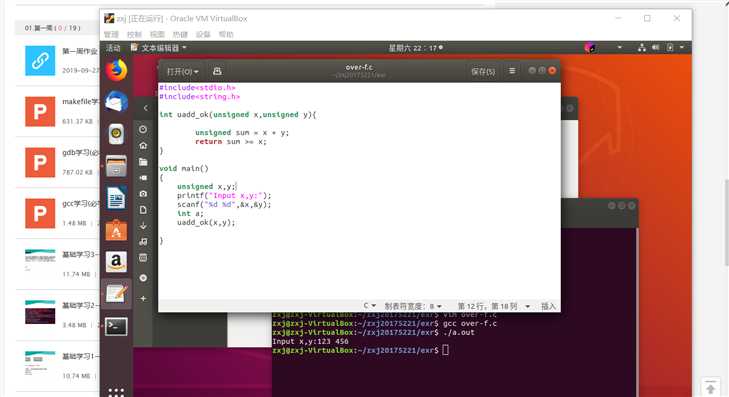Open the makefile学习 PowerPoint file
The image size is (729, 397).
pyautogui.click(x=40, y=112)
